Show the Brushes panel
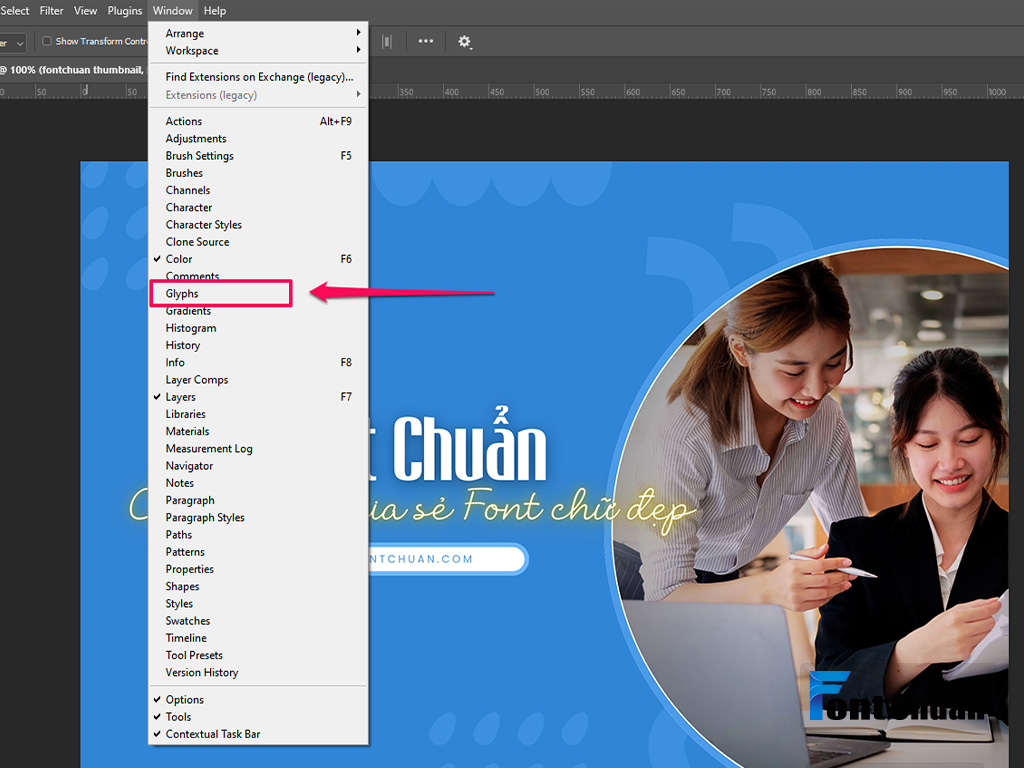The width and height of the screenshot is (1024, 768). (259, 173)
